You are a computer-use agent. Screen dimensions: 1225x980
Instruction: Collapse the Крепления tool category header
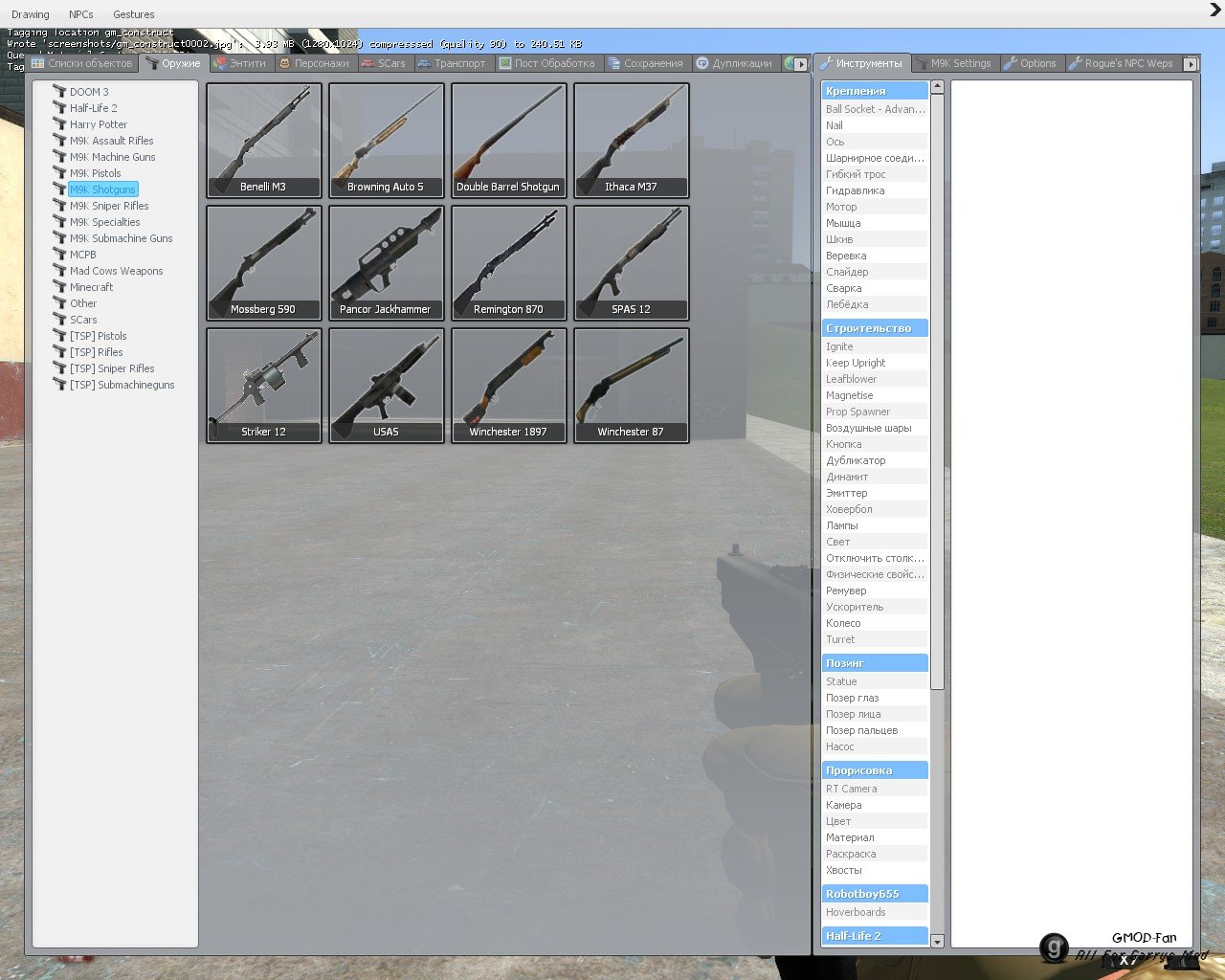[x=875, y=91]
